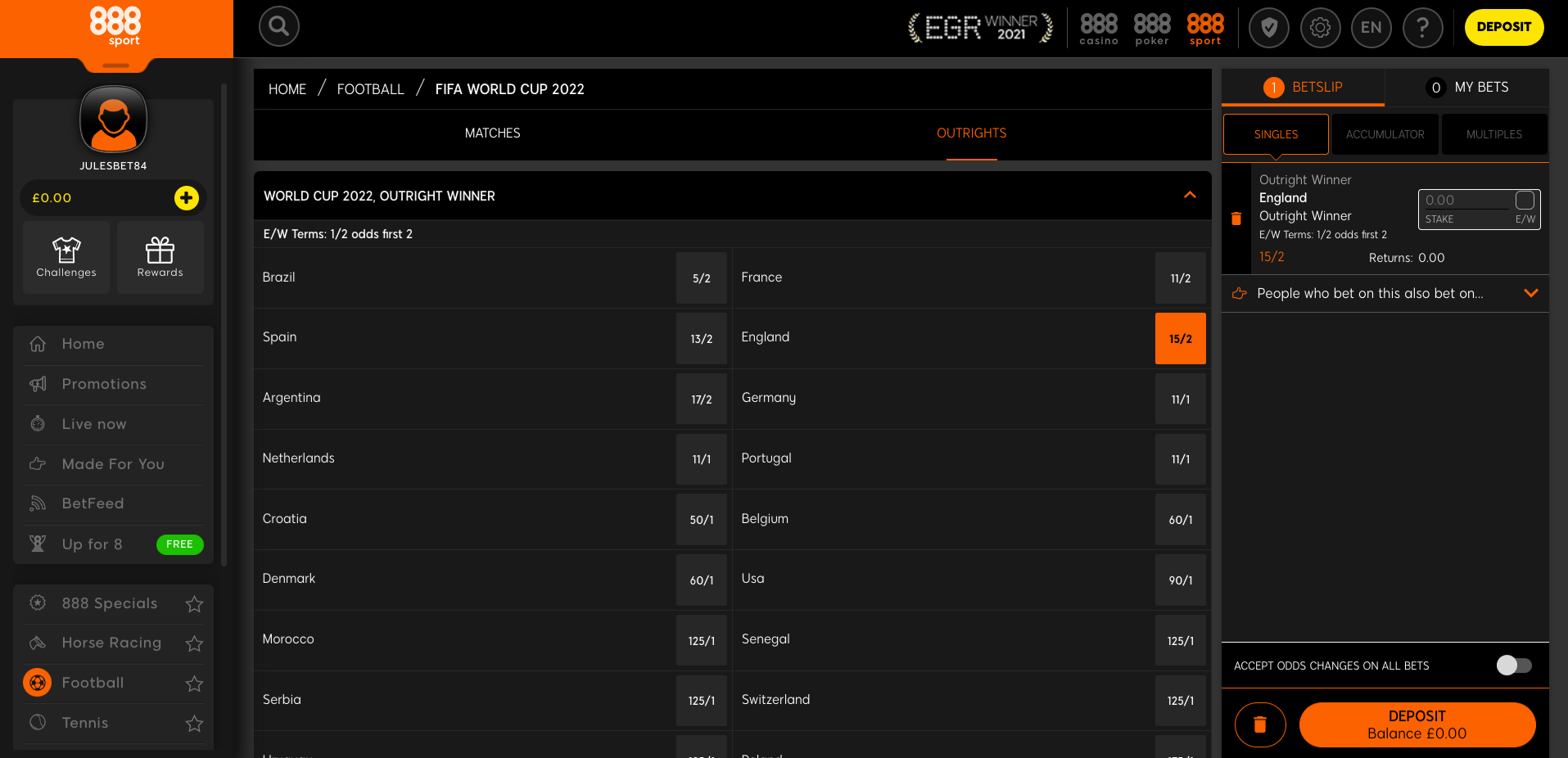Select Brazil odds 5/2
Screen dimensions: 1568x758
coord(702,278)
